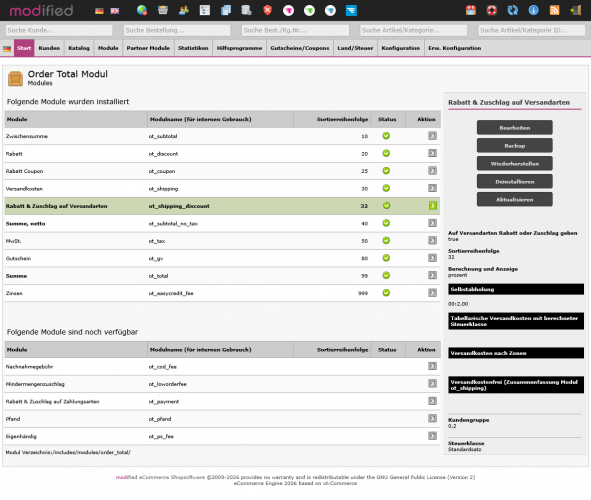
Task: Switch language with the UK flag icon
Action: tap(115, 11)
